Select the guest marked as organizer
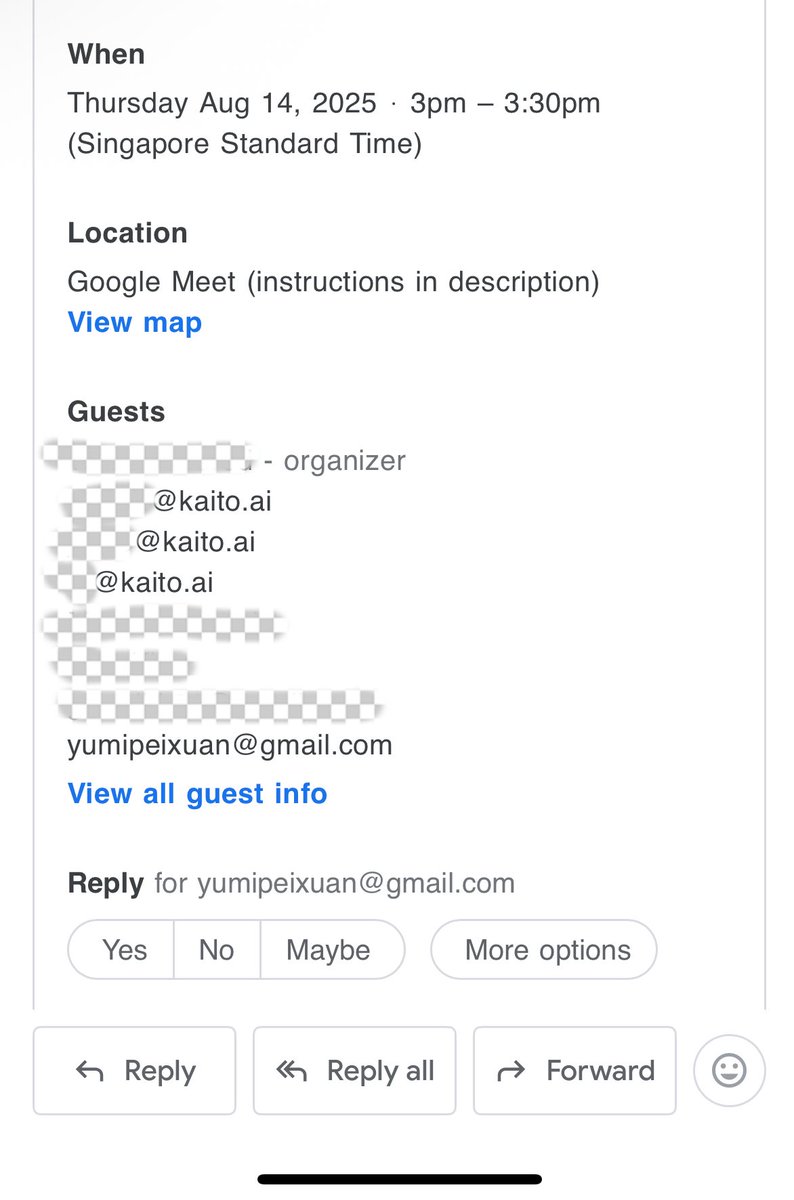Screen dimensions: 794x1200 coord(225,460)
